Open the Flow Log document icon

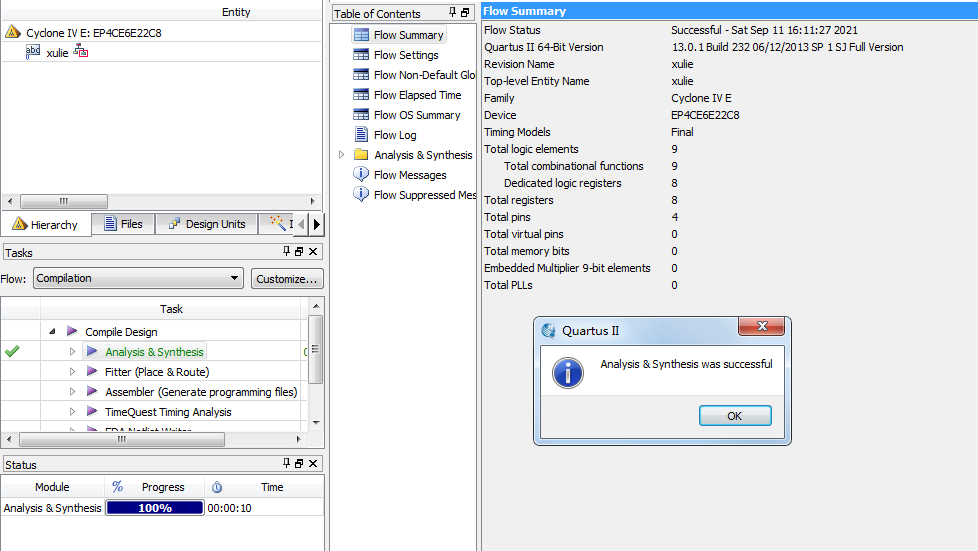pyautogui.click(x=361, y=135)
